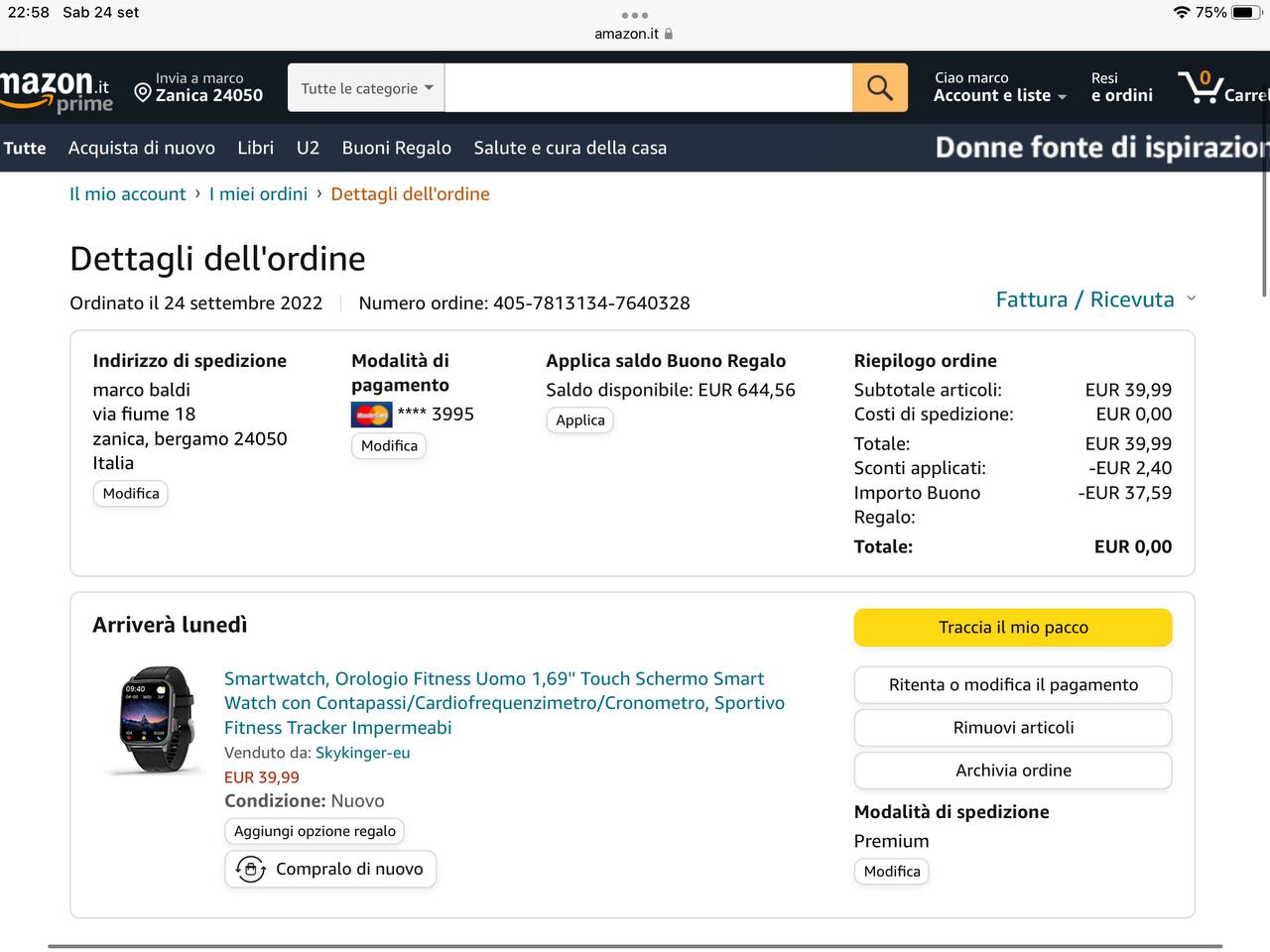Click the 'Traccia il mio pacco' button
Image resolution: width=1270 pixels, height=952 pixels.
click(1012, 627)
